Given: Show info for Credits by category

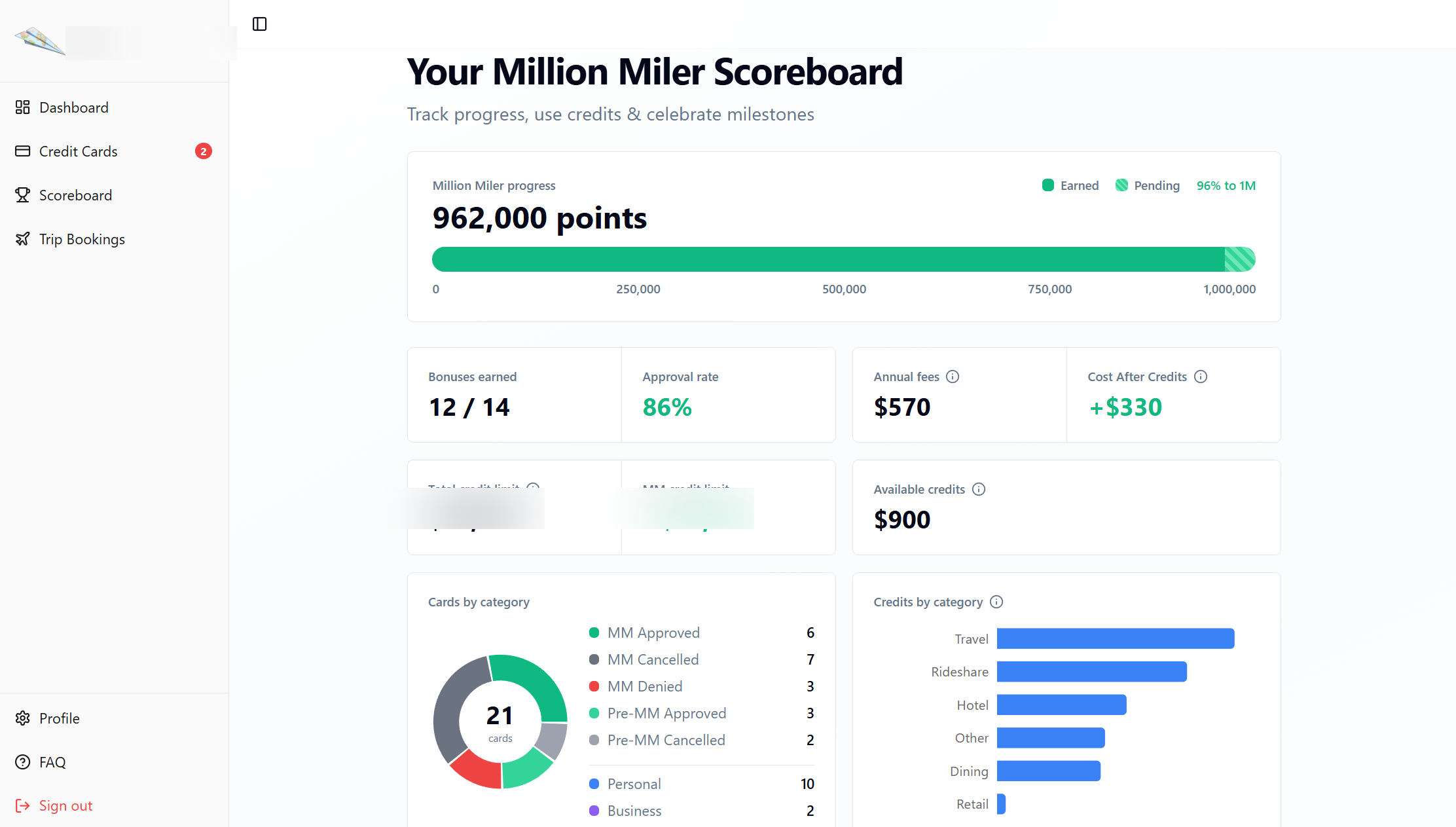Looking at the screenshot, I should pyautogui.click(x=996, y=602).
